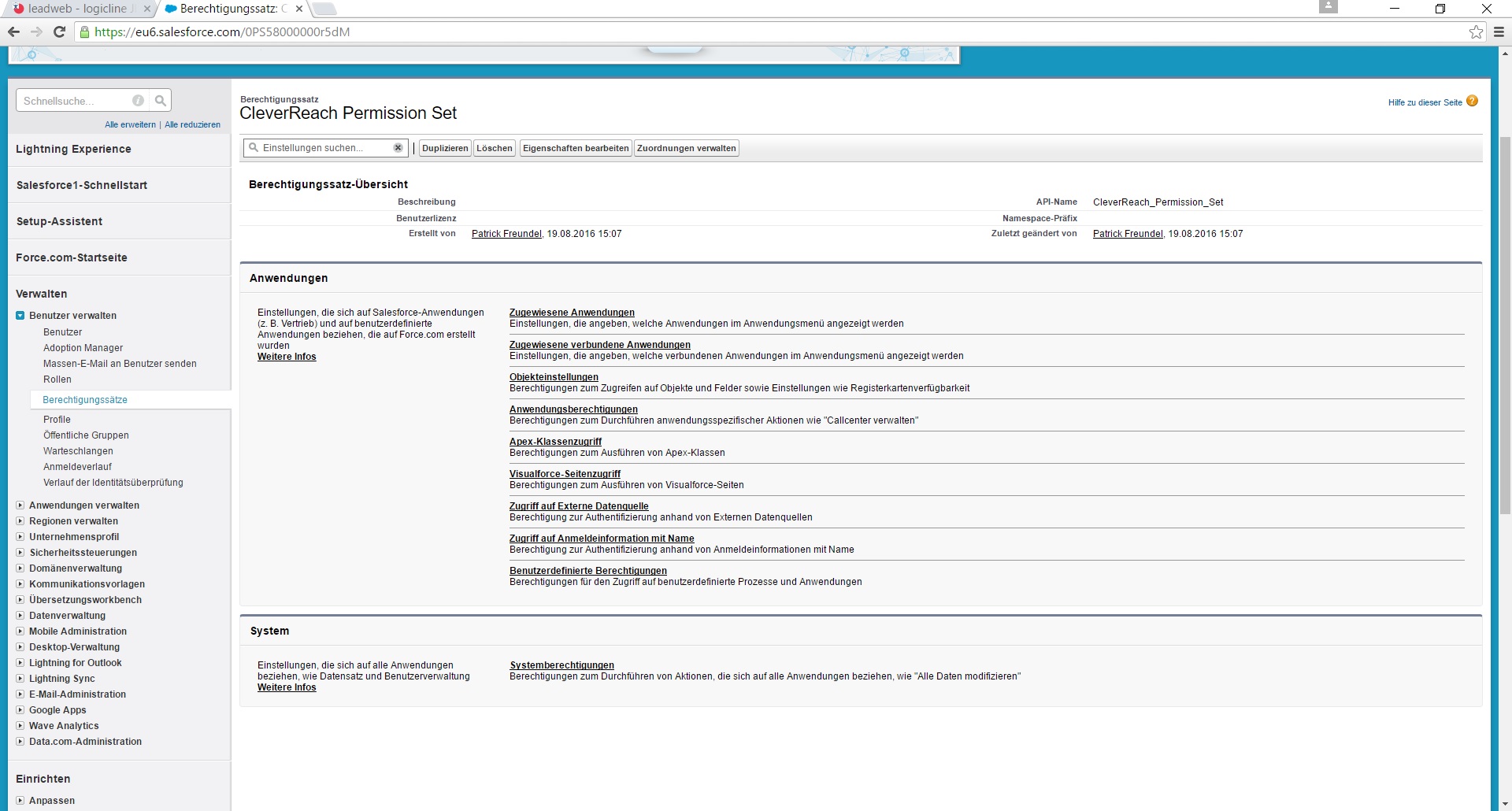Expand Regionen verwalten in sidebar
The image size is (1512, 811).
pyautogui.click(x=20, y=521)
